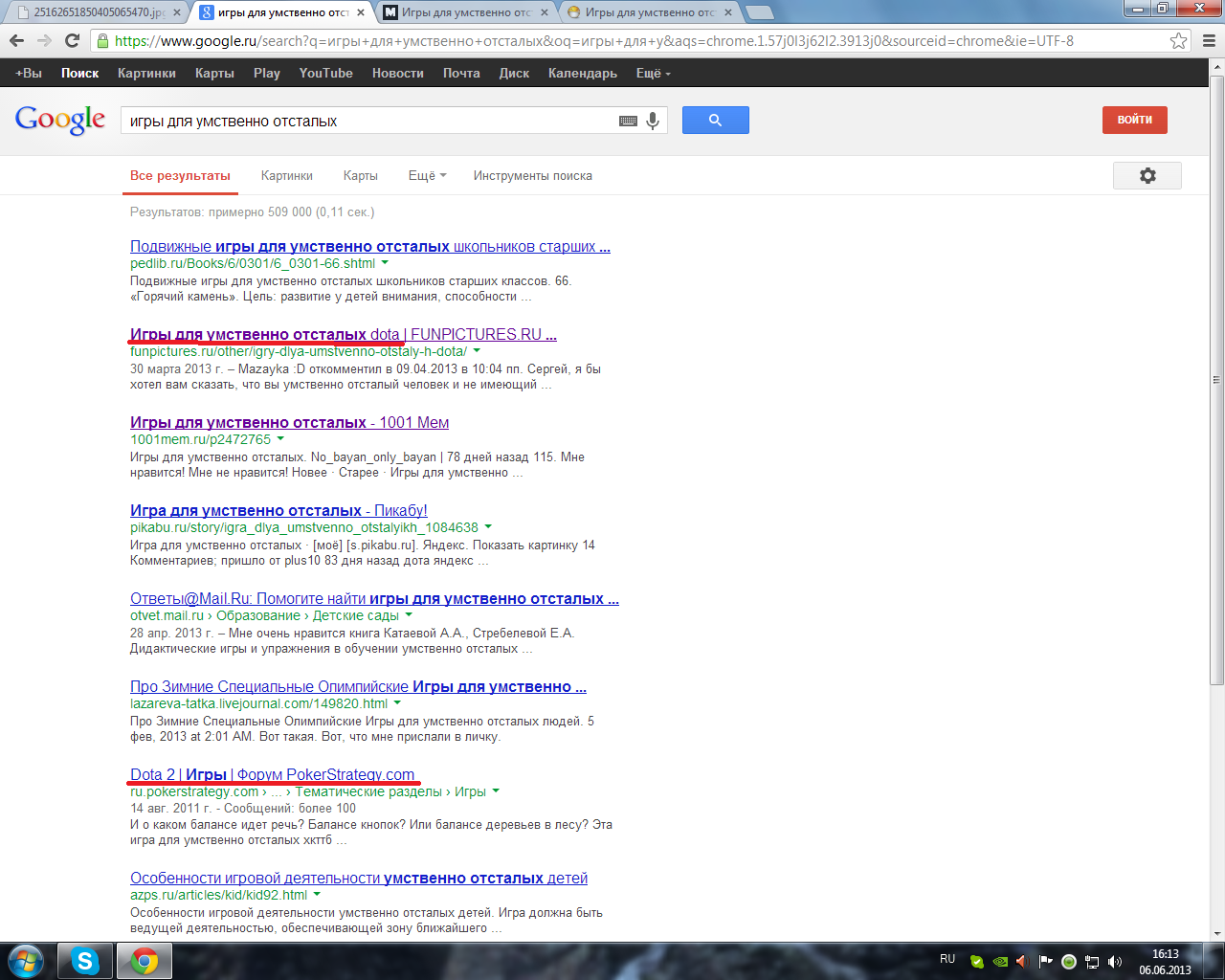The height and width of the screenshot is (980, 1225).
Task: Expand the Ещё dropdown under the search box
Action: click(x=427, y=175)
